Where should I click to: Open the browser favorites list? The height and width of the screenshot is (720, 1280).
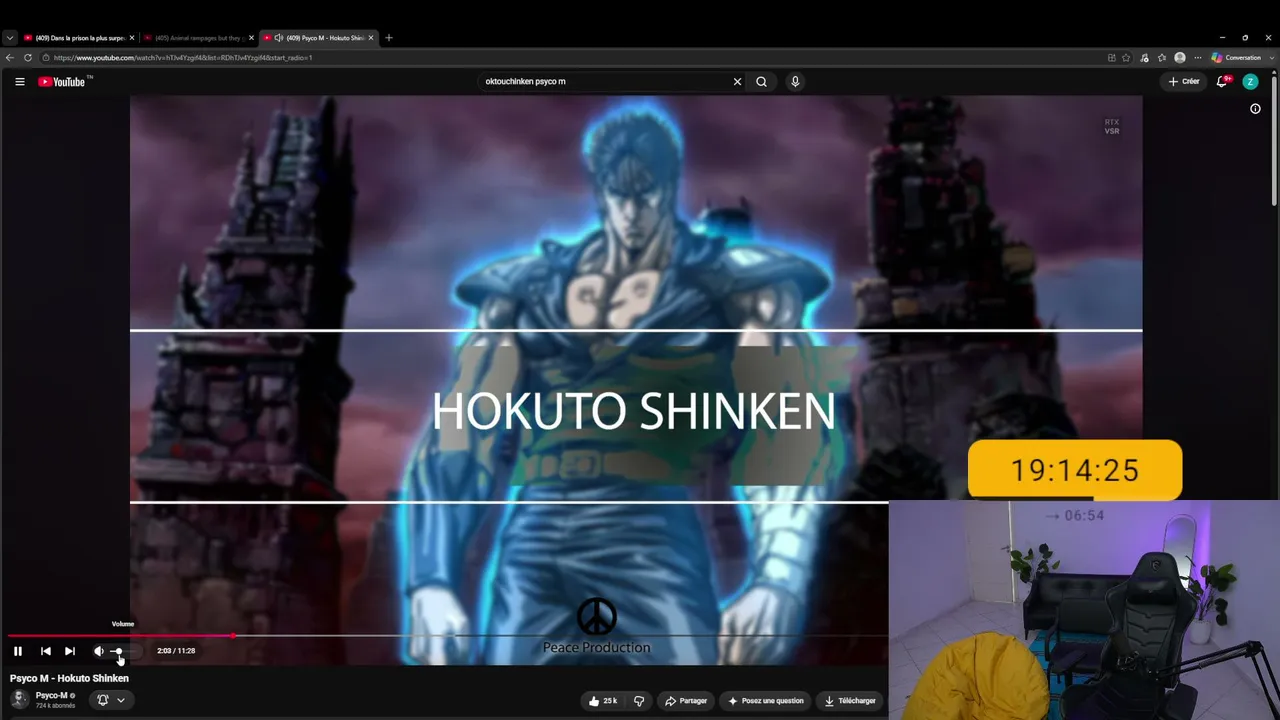click(1162, 58)
